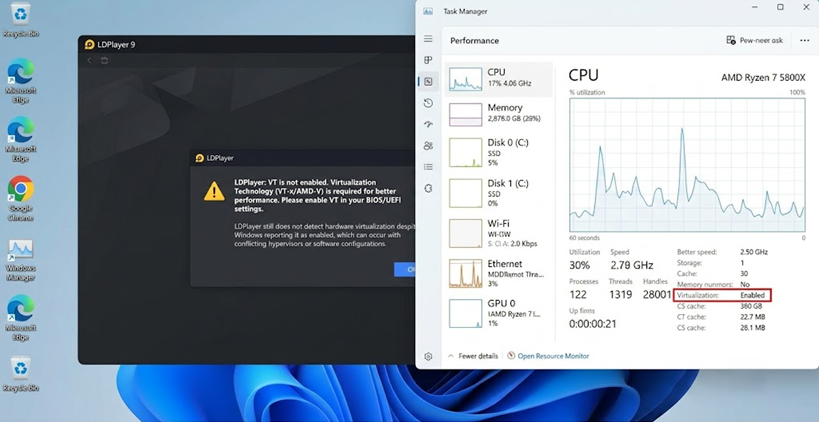Screen dimensions: 819x422
Task: Click the yellow warning triangle in LDPlayer dialog
Action: [214, 191]
